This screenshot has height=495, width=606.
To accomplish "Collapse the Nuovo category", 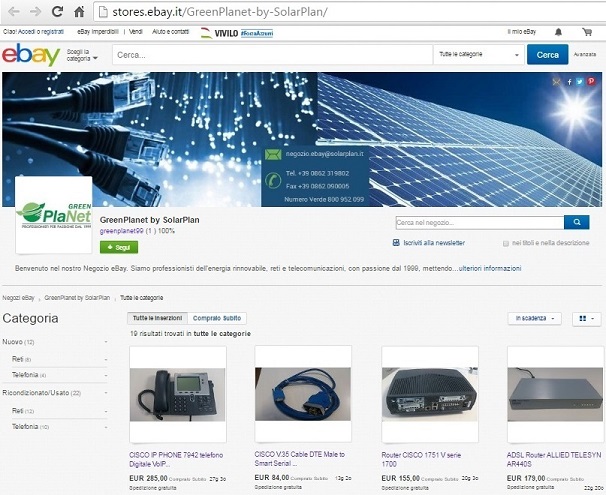I will point(106,342).
